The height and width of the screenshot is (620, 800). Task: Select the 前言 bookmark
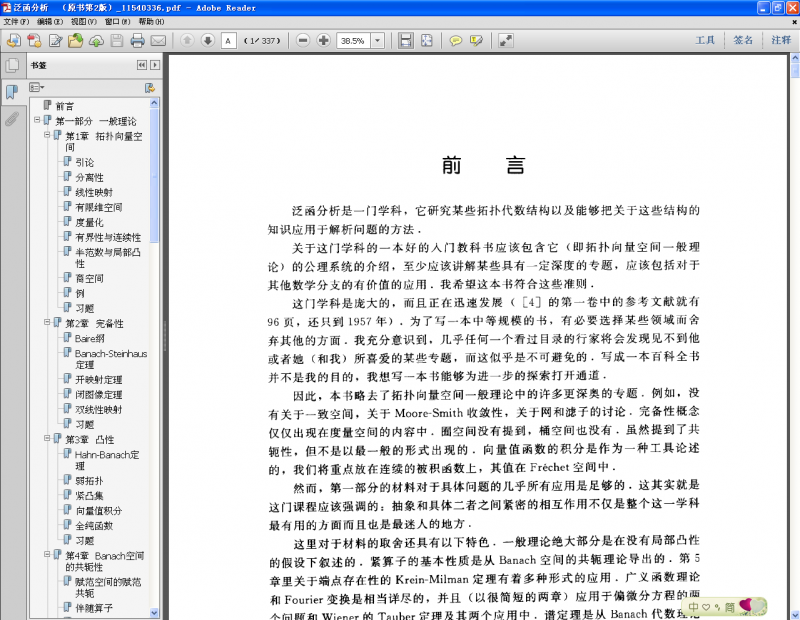click(x=65, y=106)
